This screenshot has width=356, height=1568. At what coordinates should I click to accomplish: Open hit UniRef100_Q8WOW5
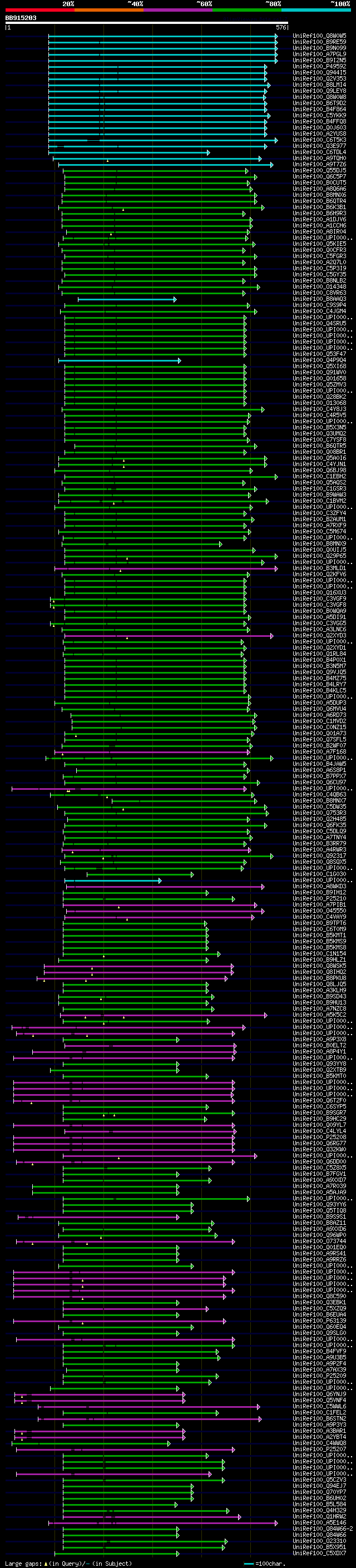click(x=319, y=36)
